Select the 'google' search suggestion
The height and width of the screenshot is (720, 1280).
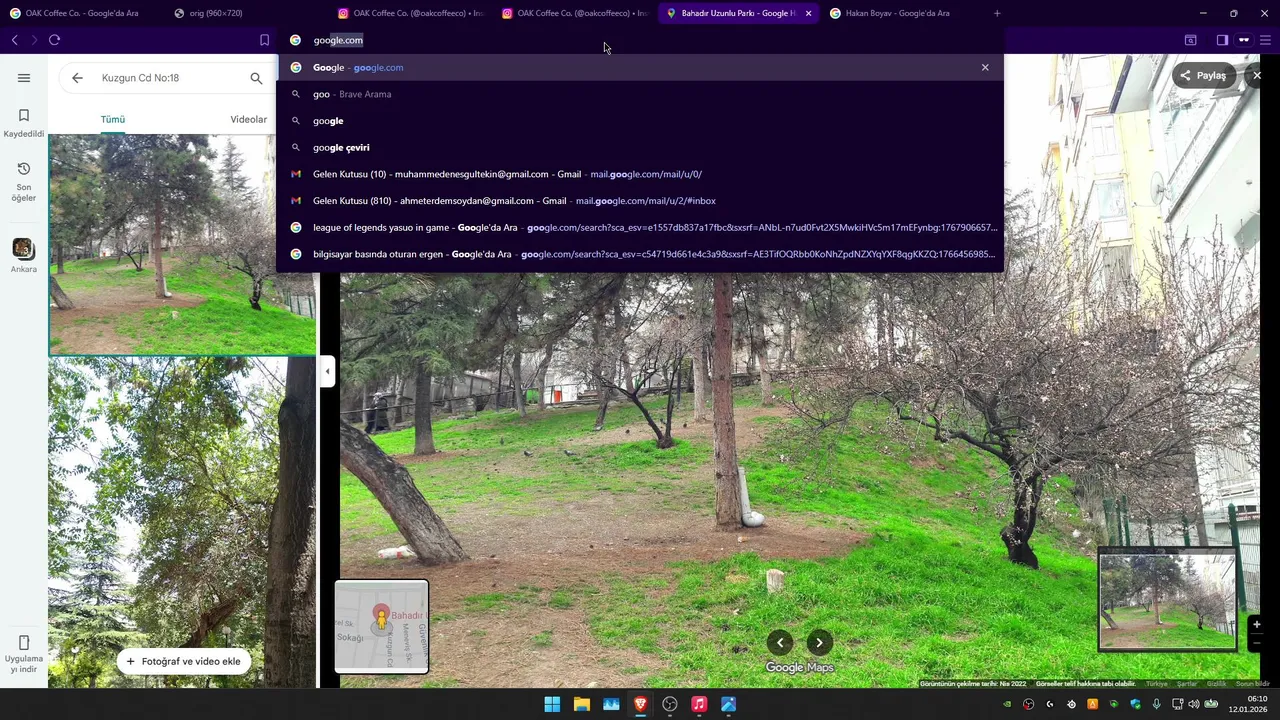(x=640, y=121)
